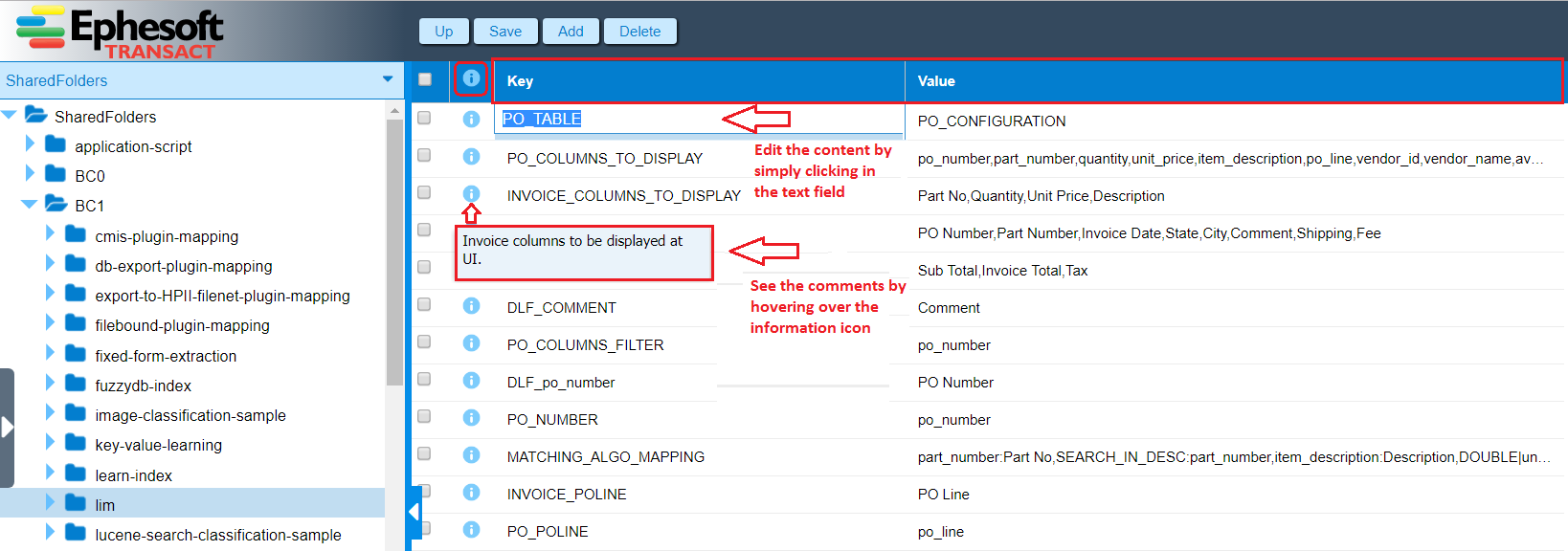This screenshot has height=551, width=1568.
Task: Check the PO_TABLE row checkbox
Action: tap(424, 118)
